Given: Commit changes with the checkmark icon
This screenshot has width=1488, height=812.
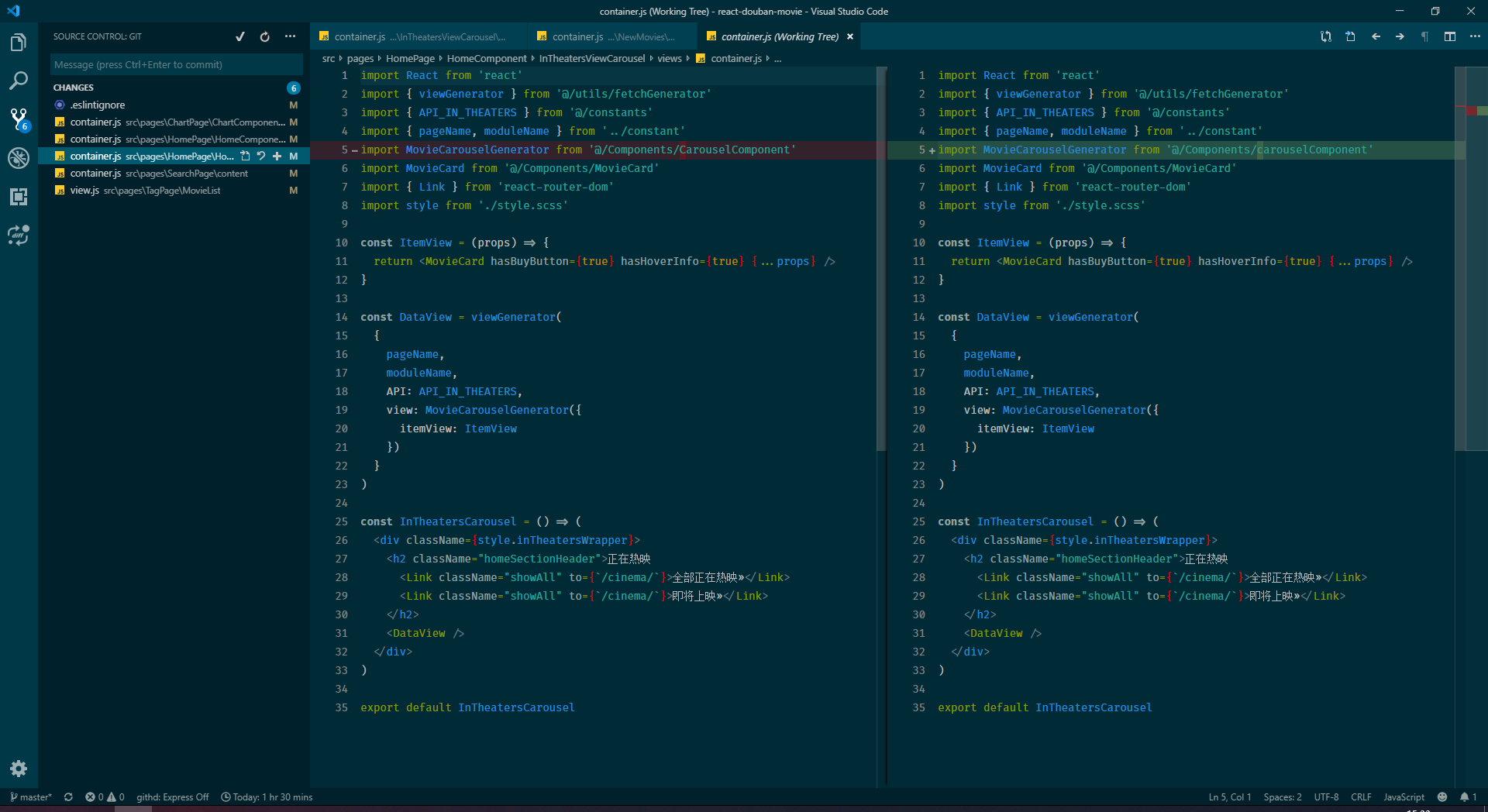Looking at the screenshot, I should click(240, 36).
